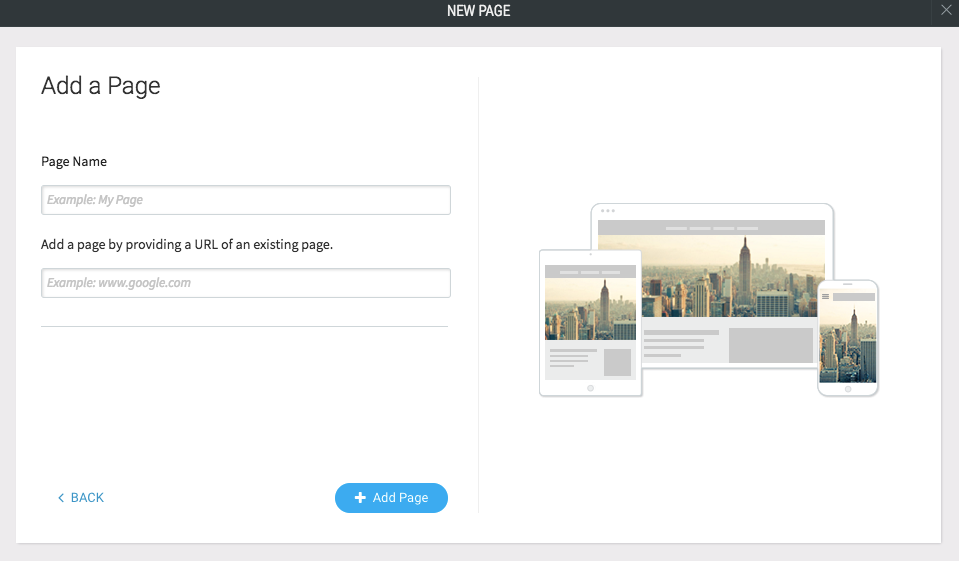This screenshot has height=561, width=959.
Task: Close the New Page dialog
Action: (x=946, y=10)
